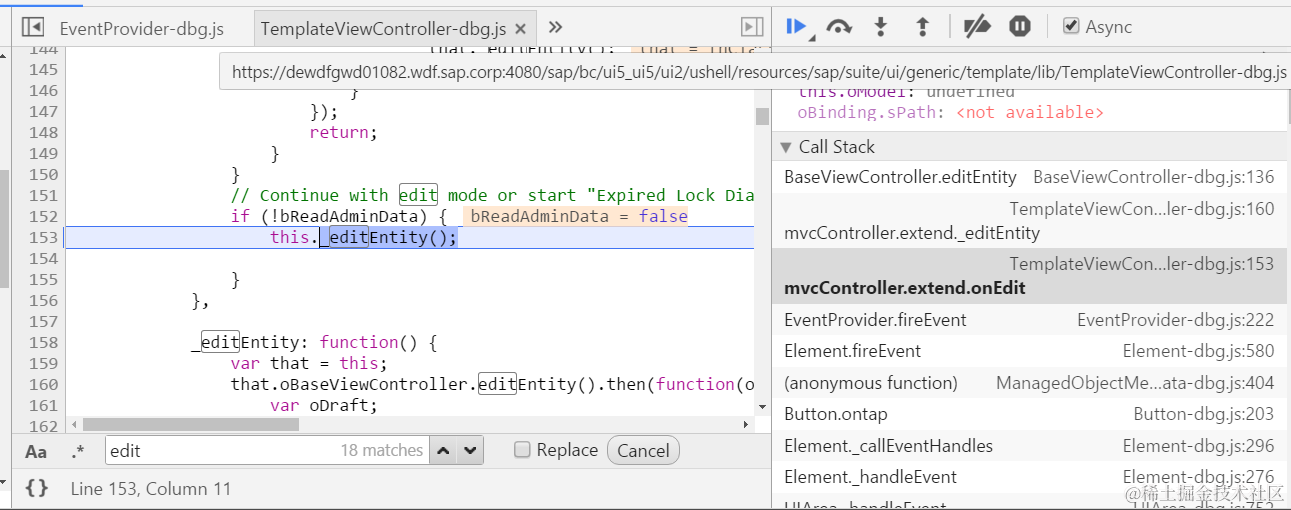The width and height of the screenshot is (1291, 510).
Task: Select Element._handleEvent call frame
Action: click(1029, 477)
